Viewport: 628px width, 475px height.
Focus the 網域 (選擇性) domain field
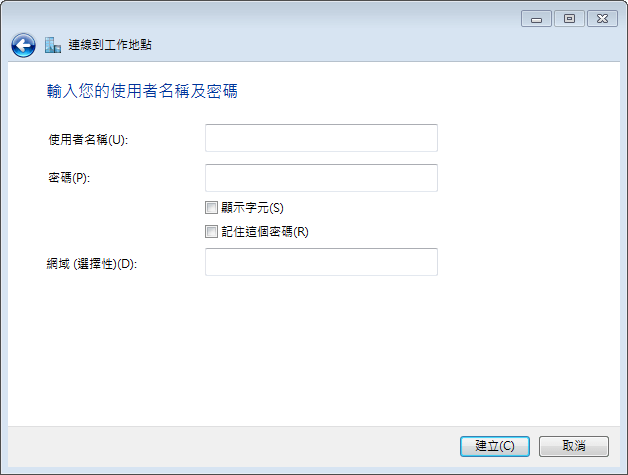tap(321, 262)
